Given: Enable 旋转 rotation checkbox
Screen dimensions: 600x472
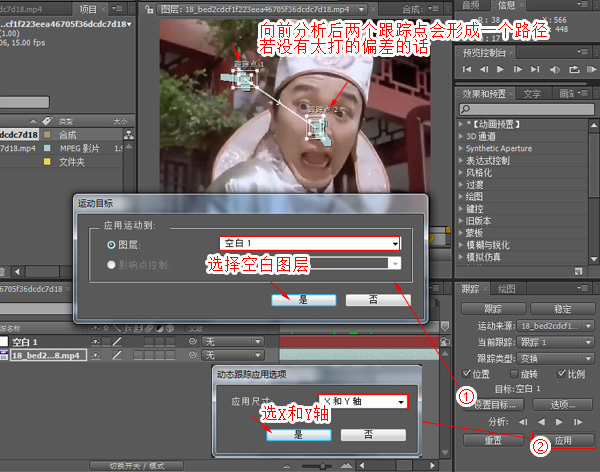Looking at the screenshot, I should pos(514,374).
